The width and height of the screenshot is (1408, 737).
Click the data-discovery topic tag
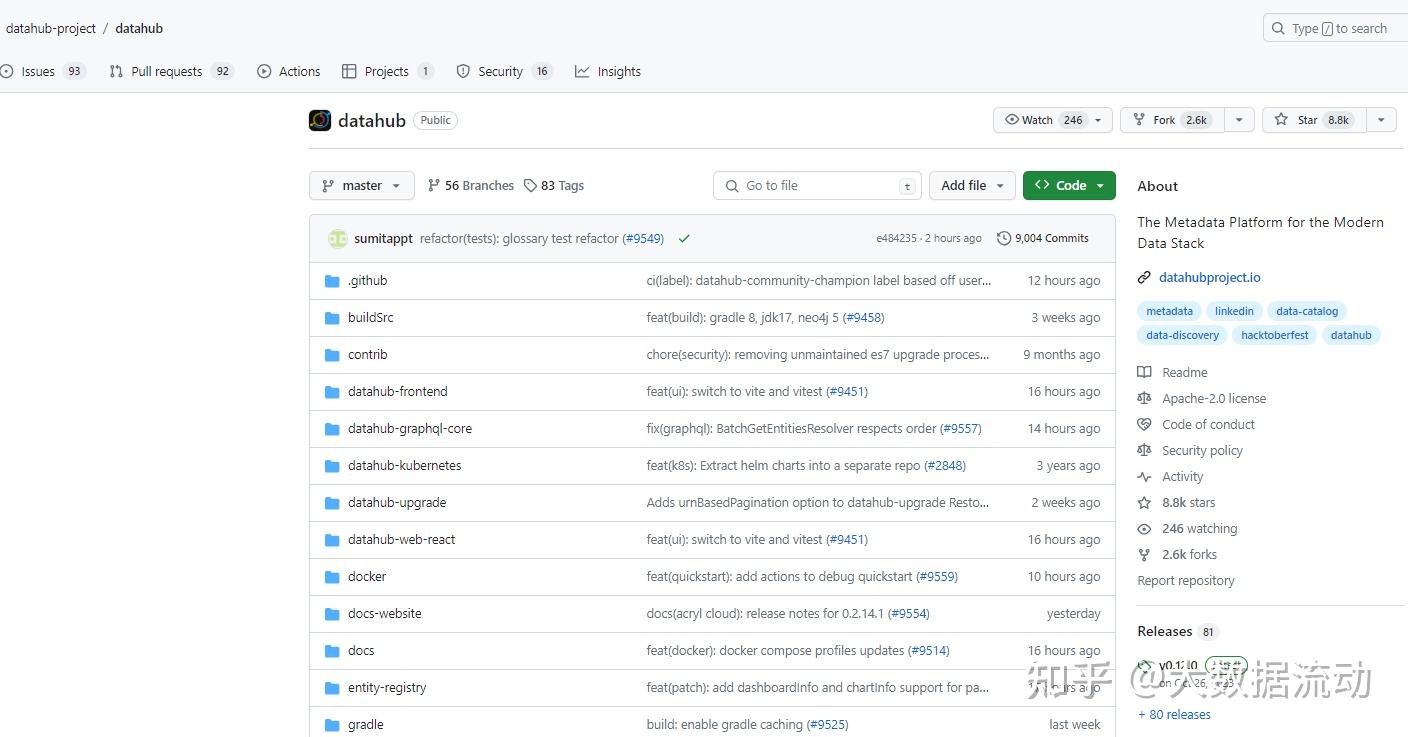[1182, 335]
